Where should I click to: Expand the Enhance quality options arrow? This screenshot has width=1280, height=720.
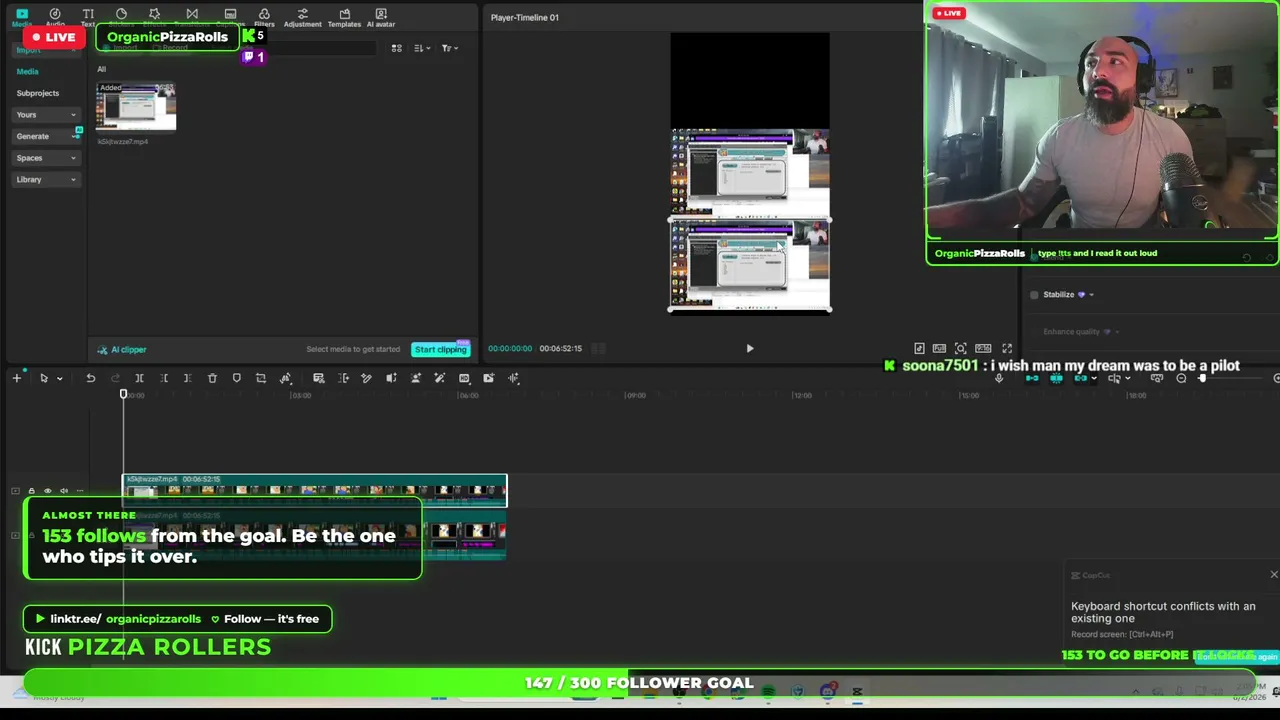[x=1116, y=332]
